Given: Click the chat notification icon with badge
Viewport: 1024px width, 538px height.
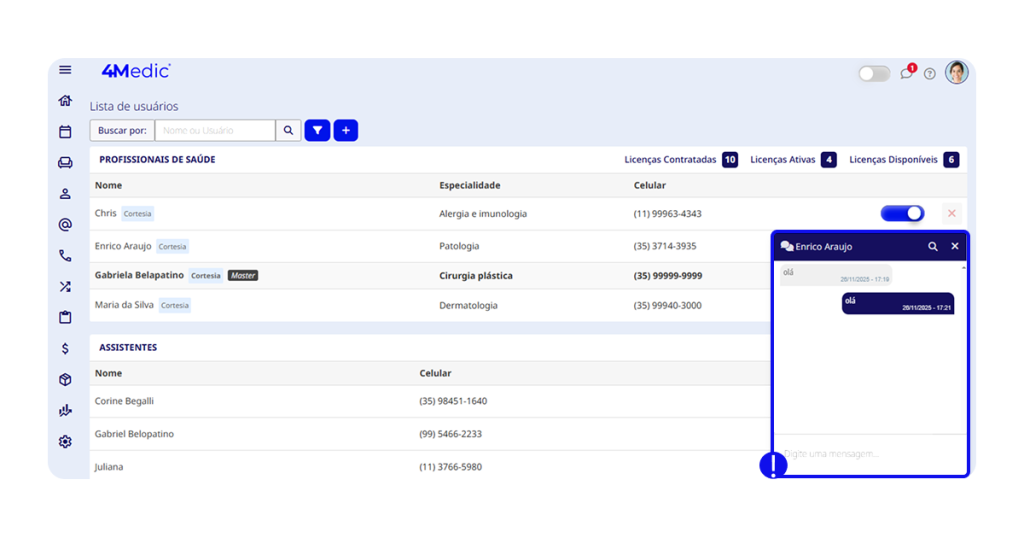Looking at the screenshot, I should 906,73.
